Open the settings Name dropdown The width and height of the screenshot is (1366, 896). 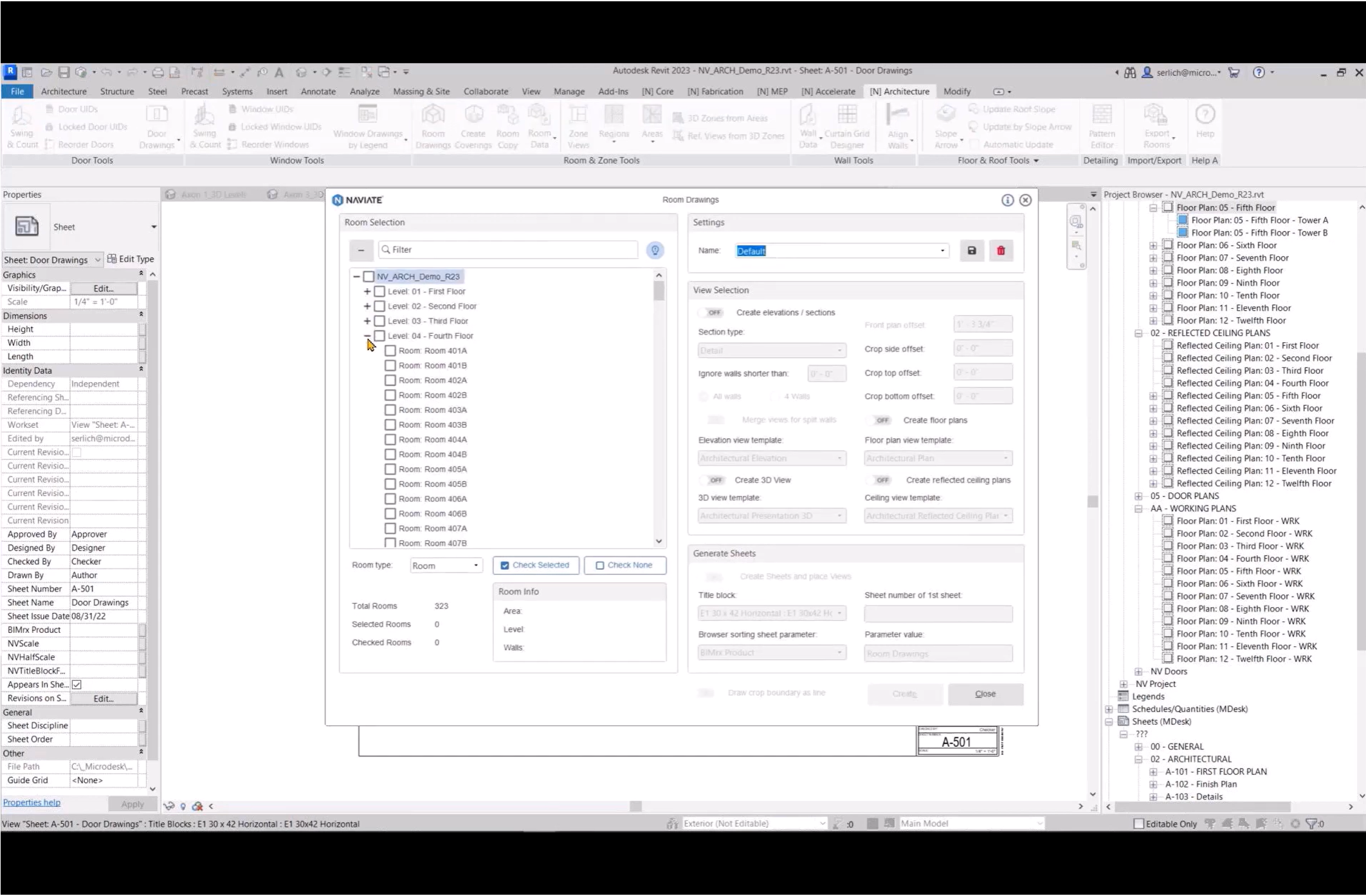coord(942,251)
